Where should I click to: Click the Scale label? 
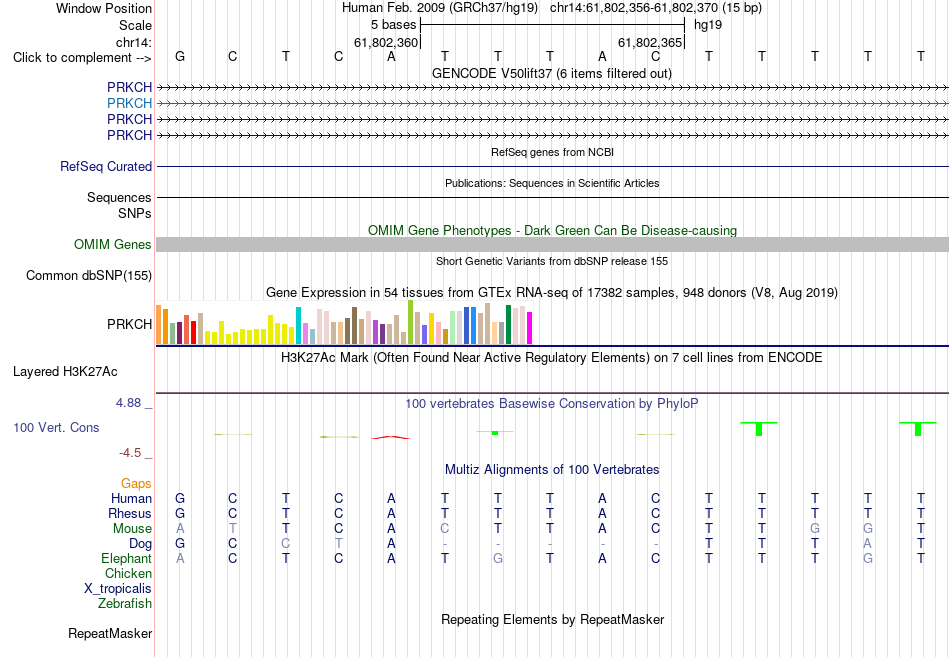(135, 25)
